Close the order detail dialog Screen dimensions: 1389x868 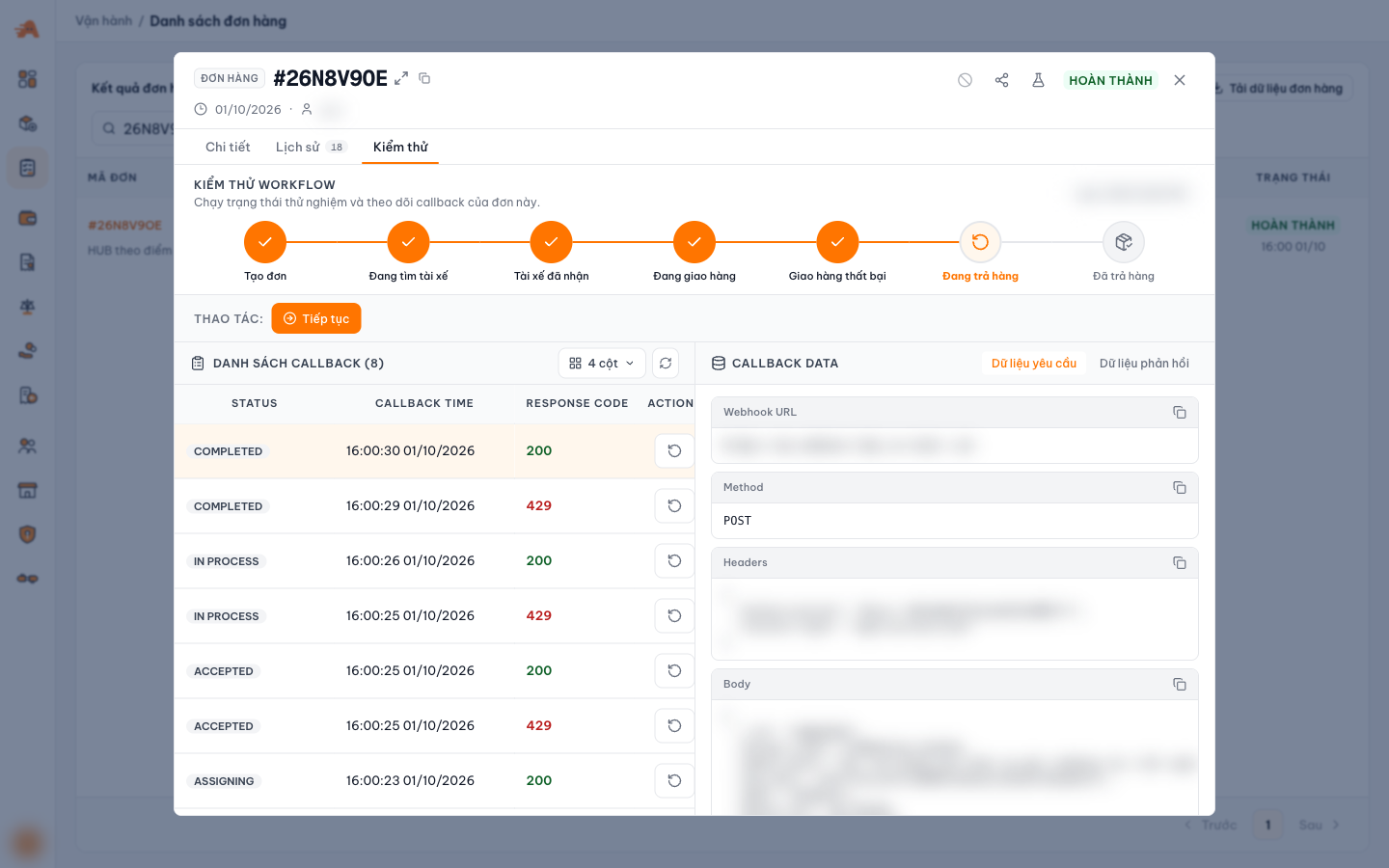(1180, 80)
